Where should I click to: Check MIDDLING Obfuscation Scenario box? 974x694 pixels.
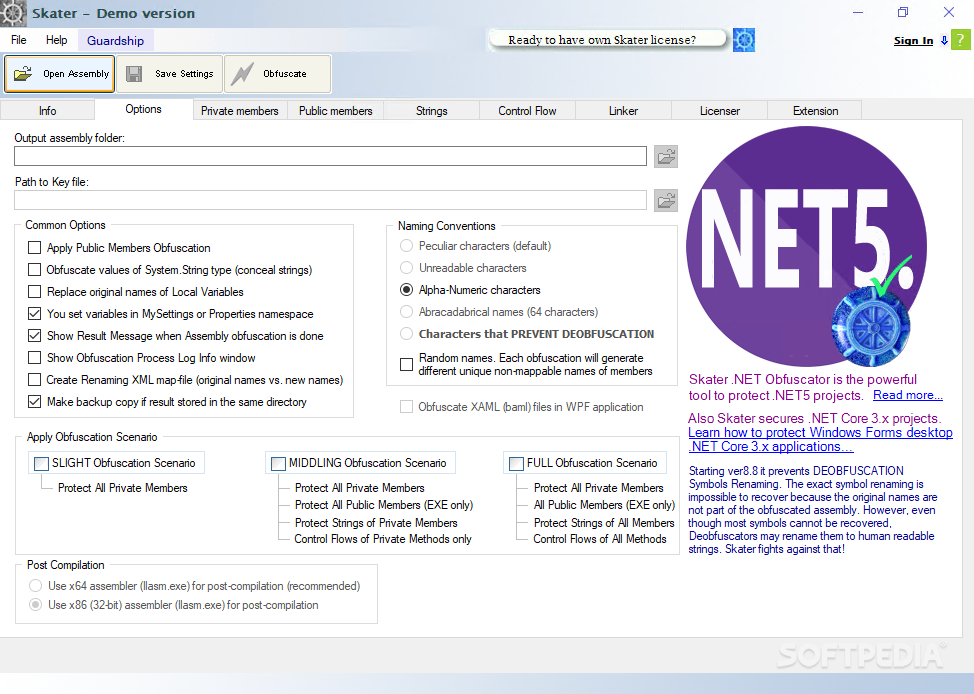[278, 463]
